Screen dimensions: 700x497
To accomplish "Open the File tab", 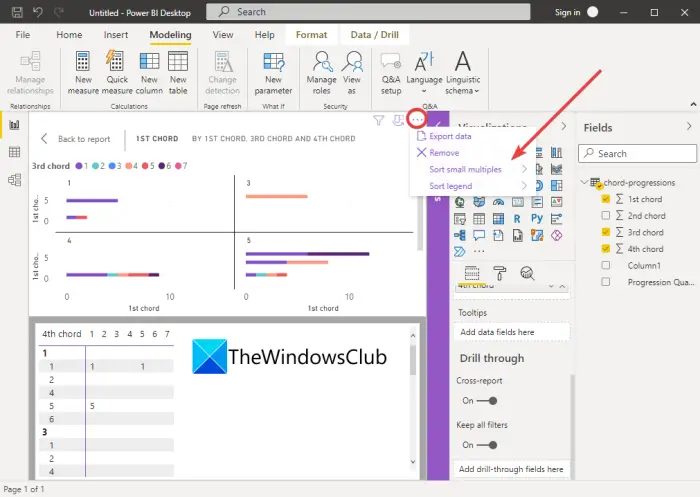I will point(23,35).
